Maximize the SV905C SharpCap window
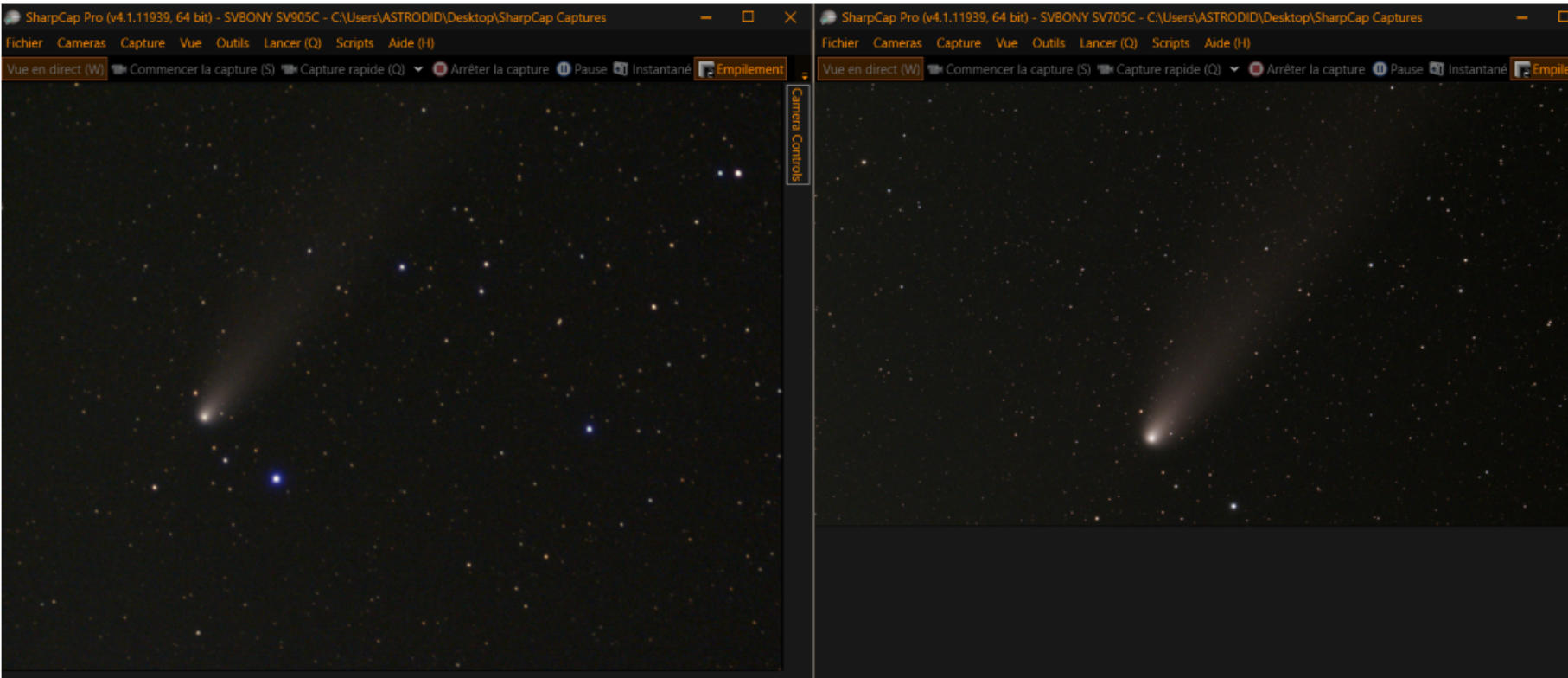 (748, 16)
